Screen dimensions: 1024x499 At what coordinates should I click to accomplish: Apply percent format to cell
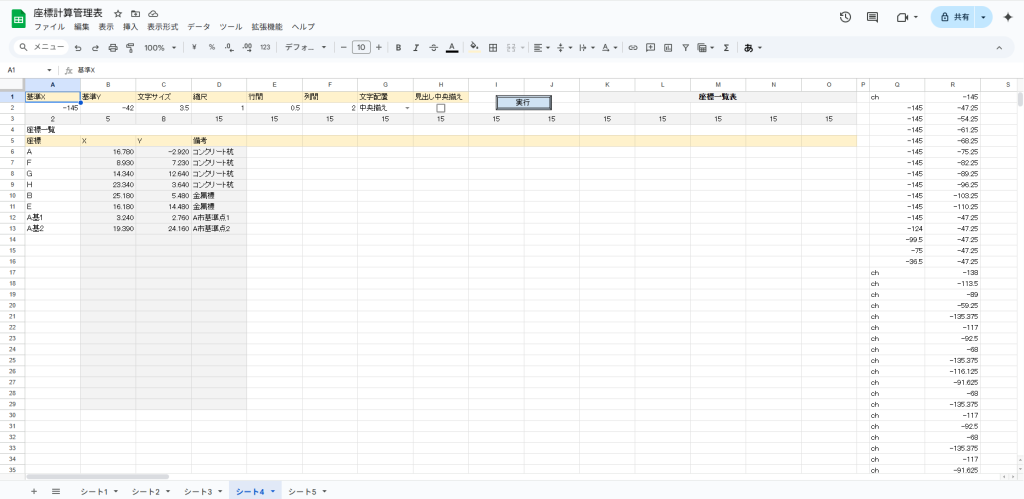click(212, 48)
